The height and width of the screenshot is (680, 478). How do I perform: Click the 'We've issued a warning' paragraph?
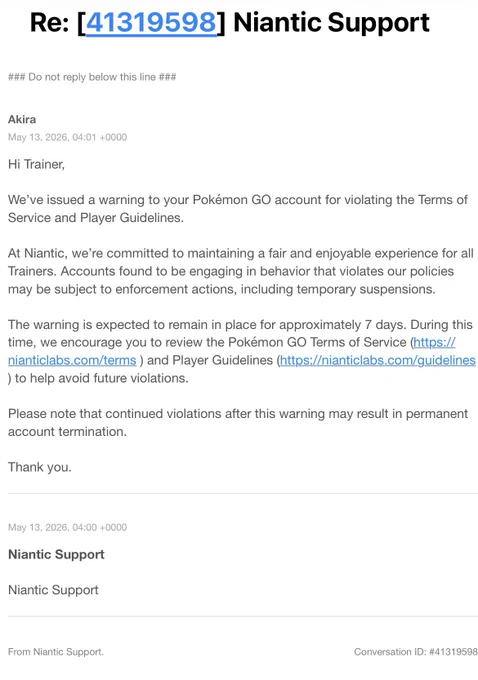238,209
